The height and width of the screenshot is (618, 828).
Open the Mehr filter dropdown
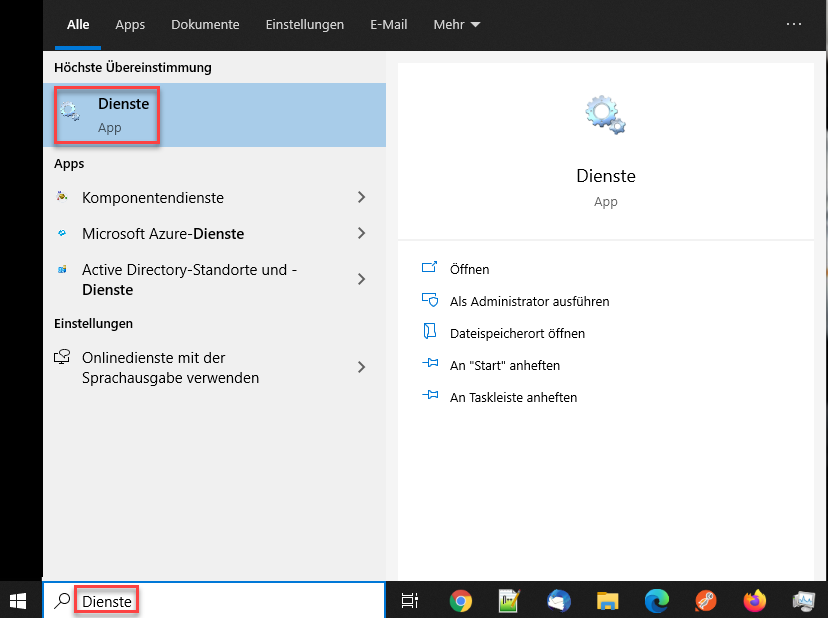click(456, 24)
